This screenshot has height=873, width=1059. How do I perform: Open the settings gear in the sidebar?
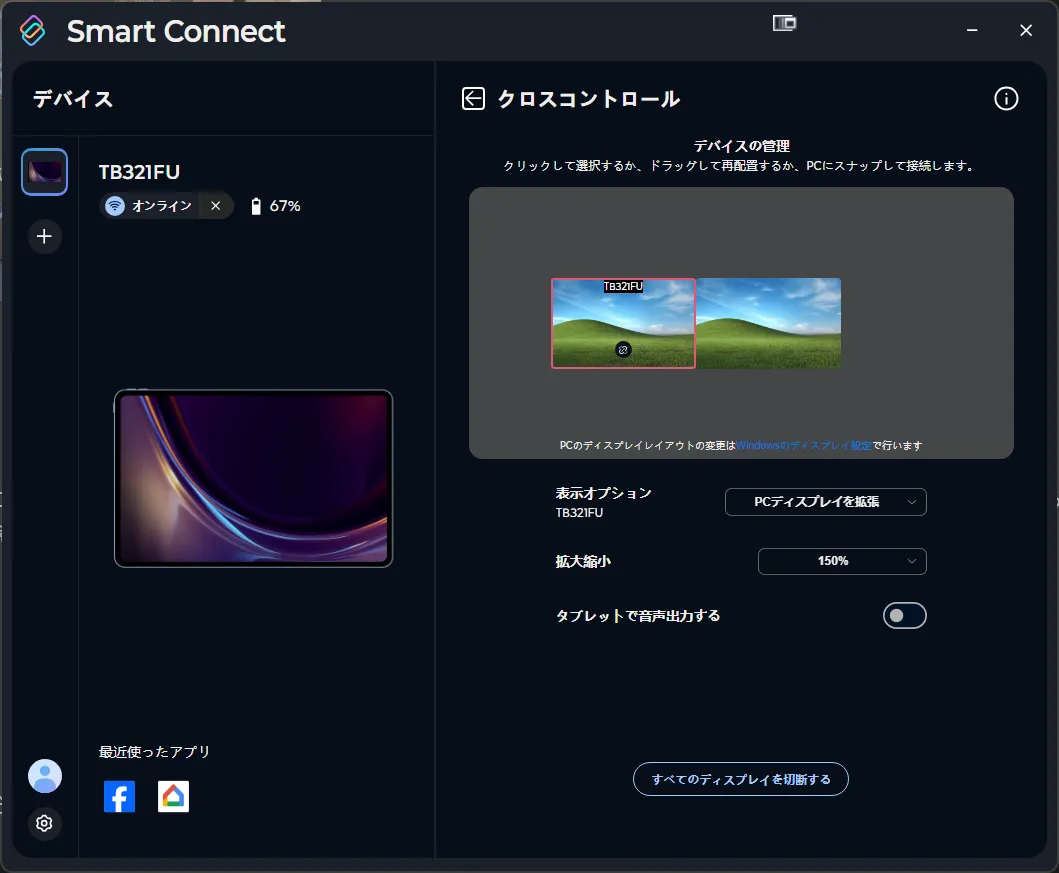(x=44, y=823)
